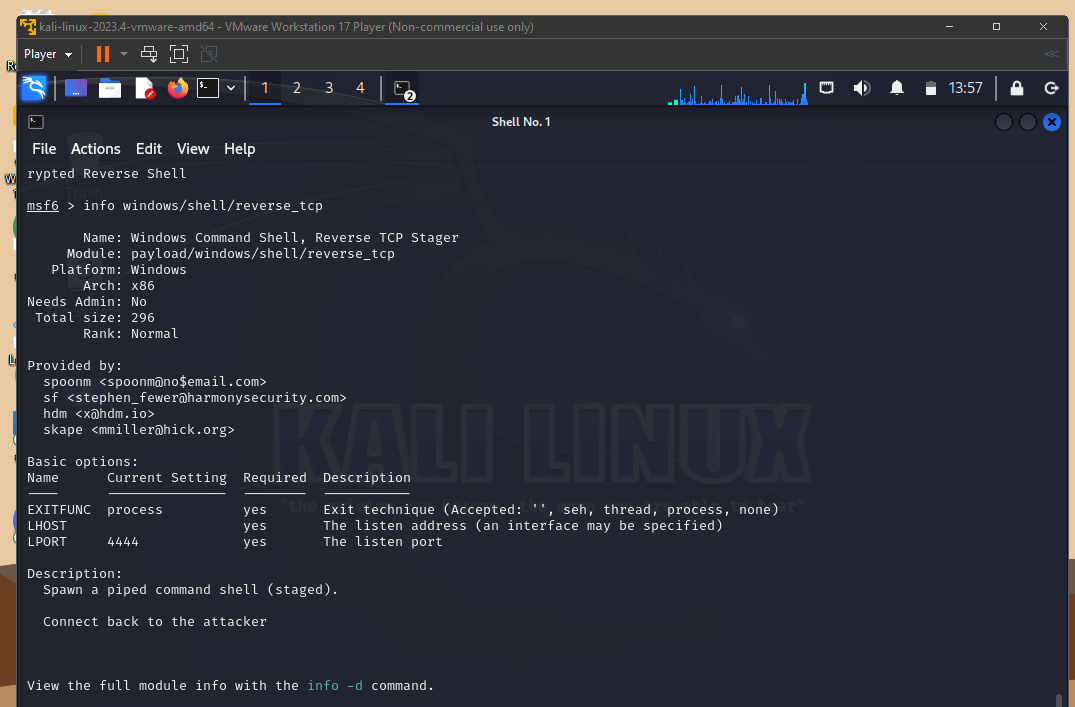Open the text editor icon
Image resolution: width=1075 pixels, height=707 pixels.
click(x=143, y=88)
